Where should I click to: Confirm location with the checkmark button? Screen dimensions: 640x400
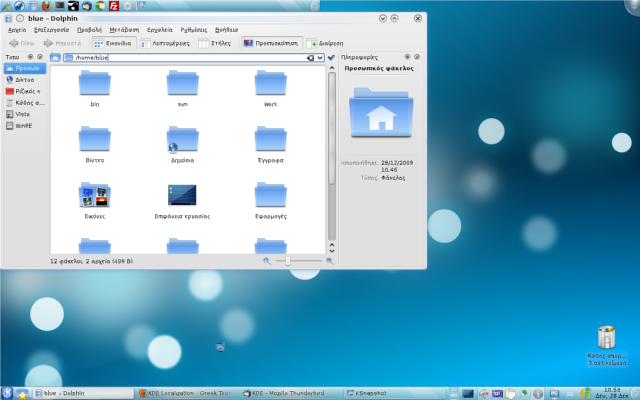(331, 58)
